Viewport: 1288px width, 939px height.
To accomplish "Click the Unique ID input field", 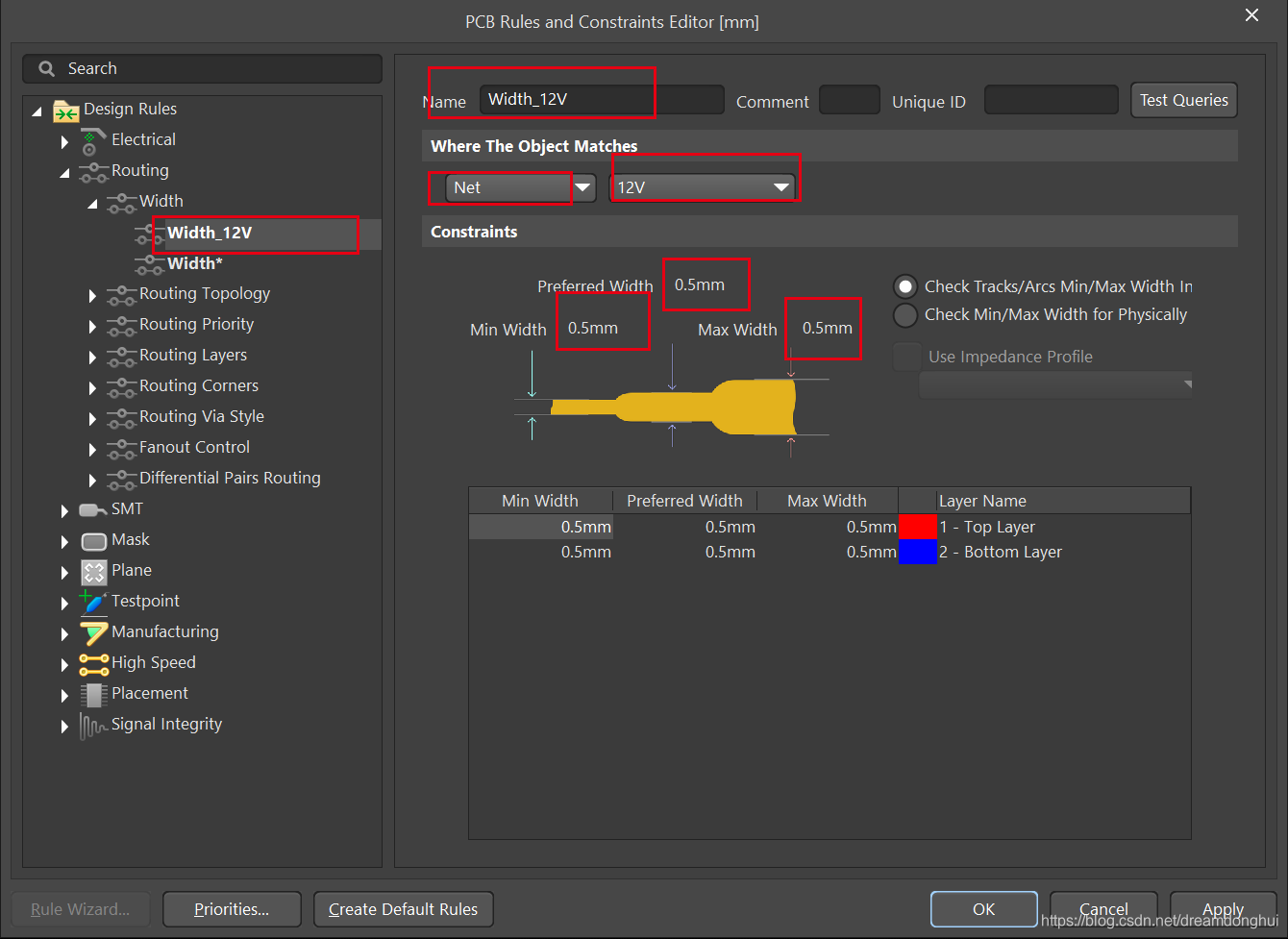I will (x=1052, y=100).
